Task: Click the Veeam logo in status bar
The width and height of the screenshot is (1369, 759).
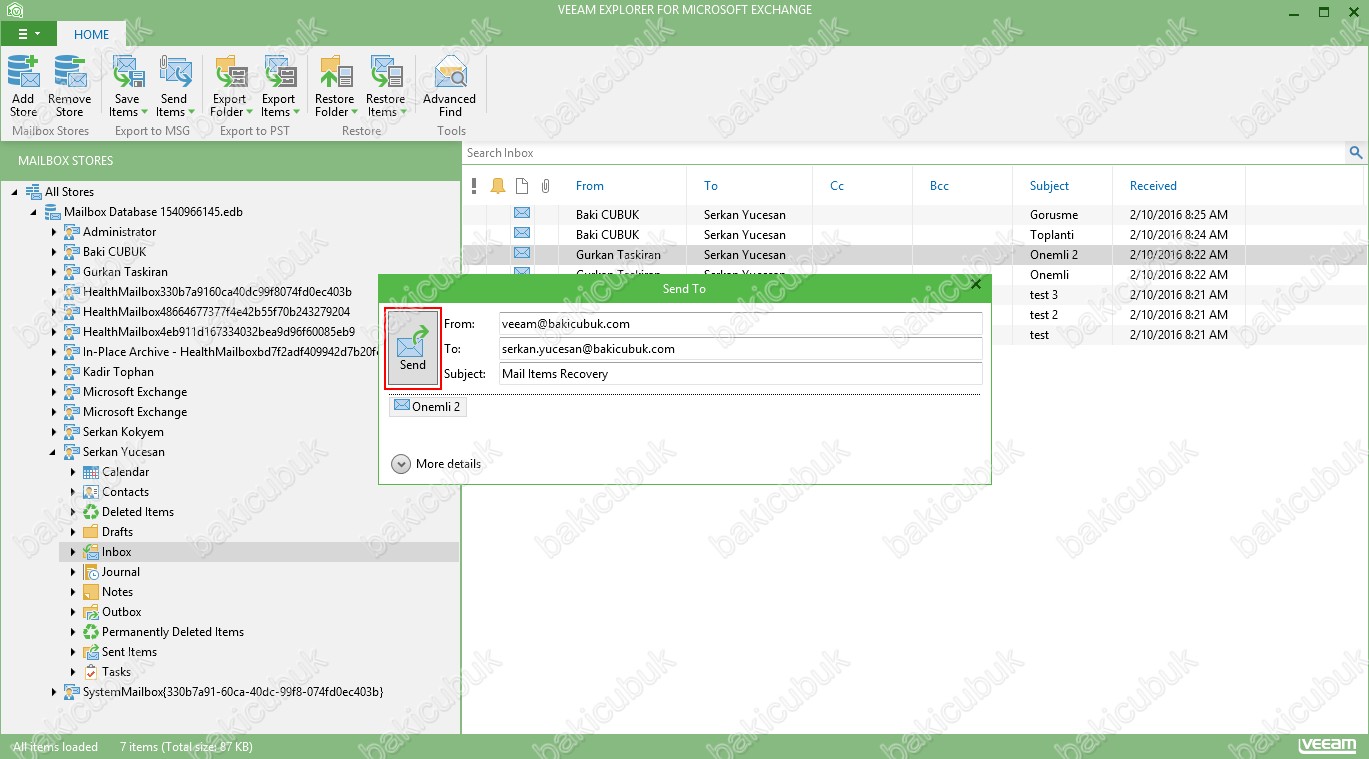Action: click(x=1327, y=746)
